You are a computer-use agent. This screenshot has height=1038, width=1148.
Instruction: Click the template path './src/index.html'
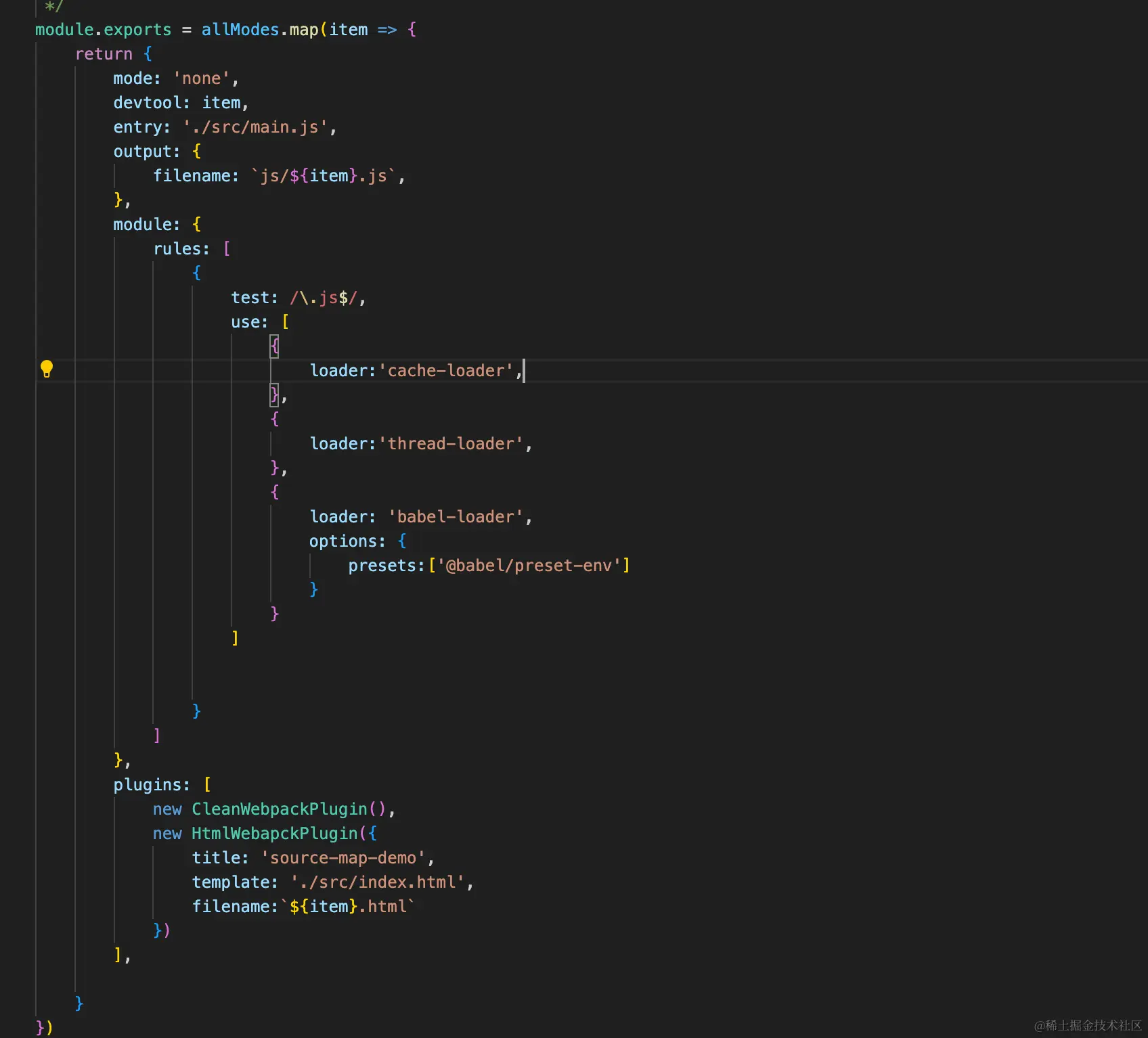(x=378, y=882)
